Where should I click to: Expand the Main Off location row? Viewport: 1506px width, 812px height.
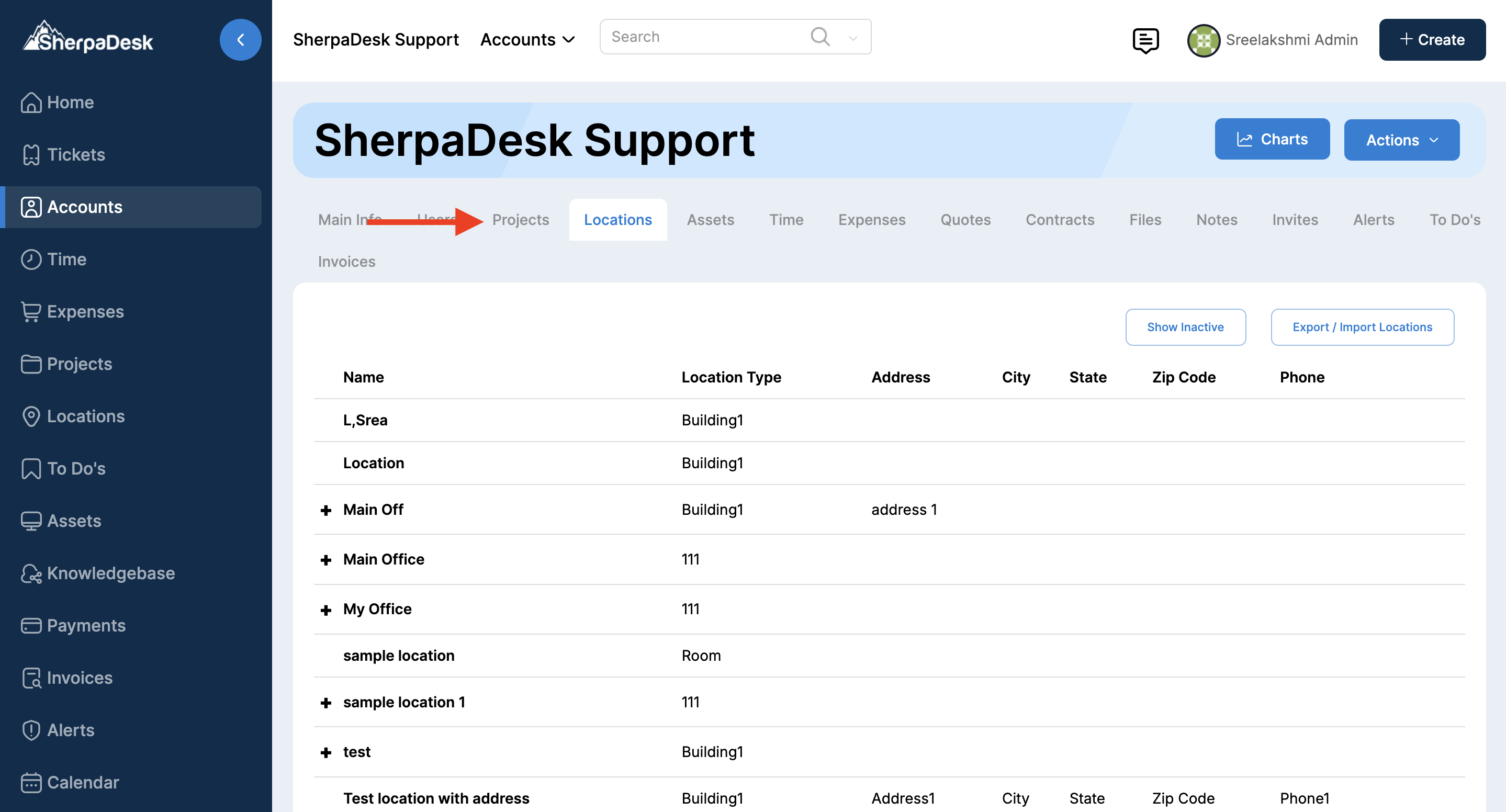pos(325,510)
